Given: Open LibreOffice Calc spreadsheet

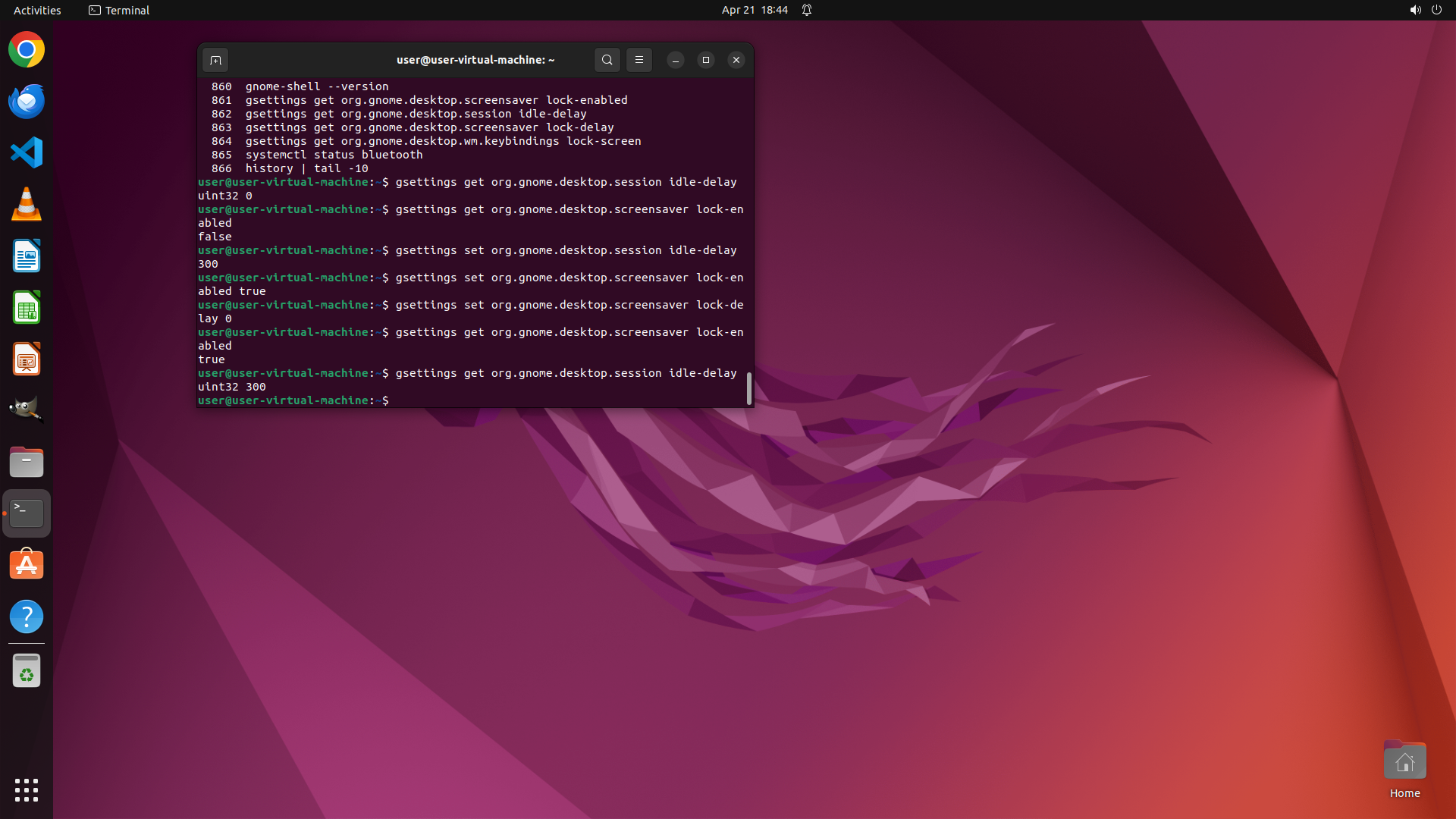Looking at the screenshot, I should 27,308.
